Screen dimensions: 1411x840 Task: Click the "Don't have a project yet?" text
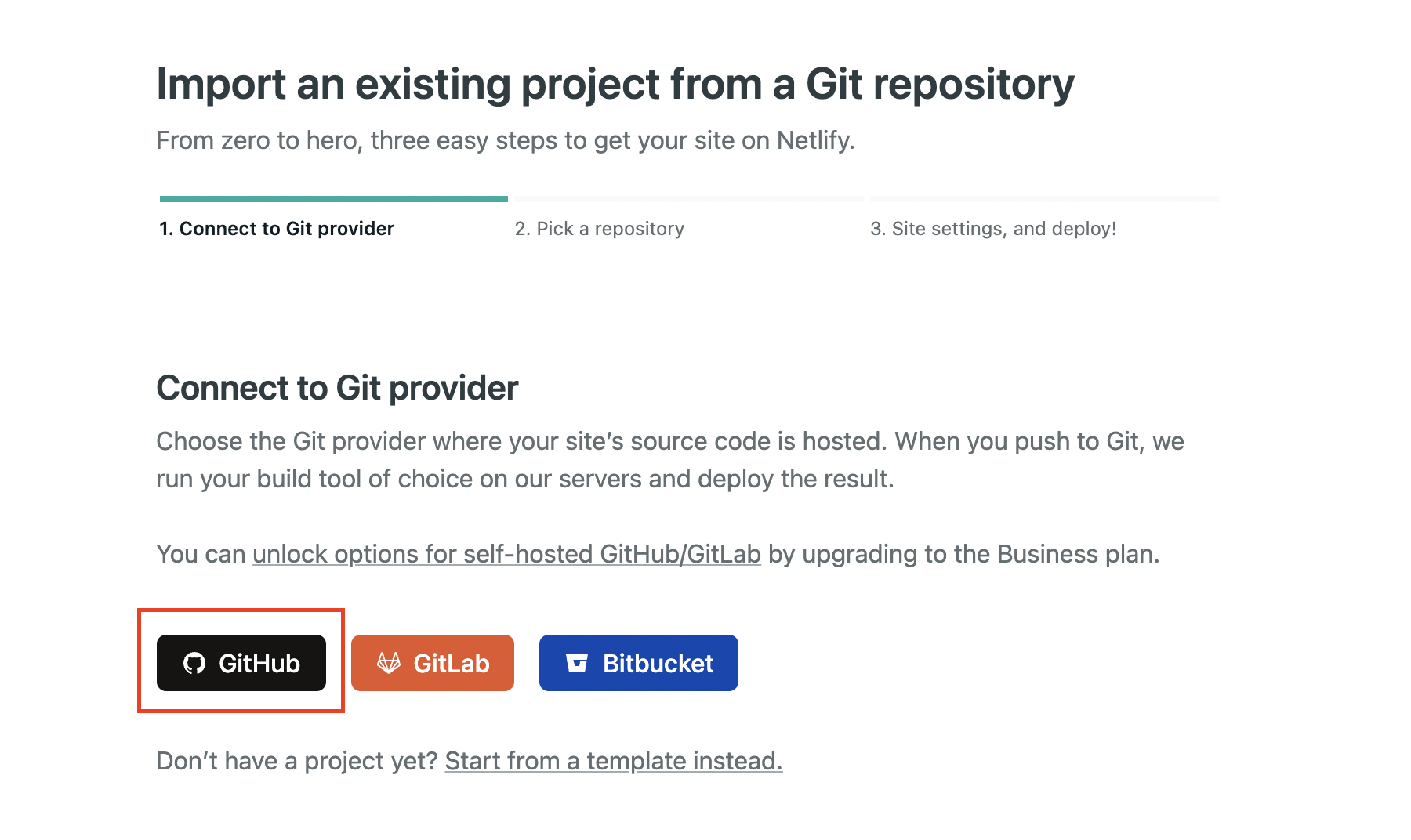[297, 761]
